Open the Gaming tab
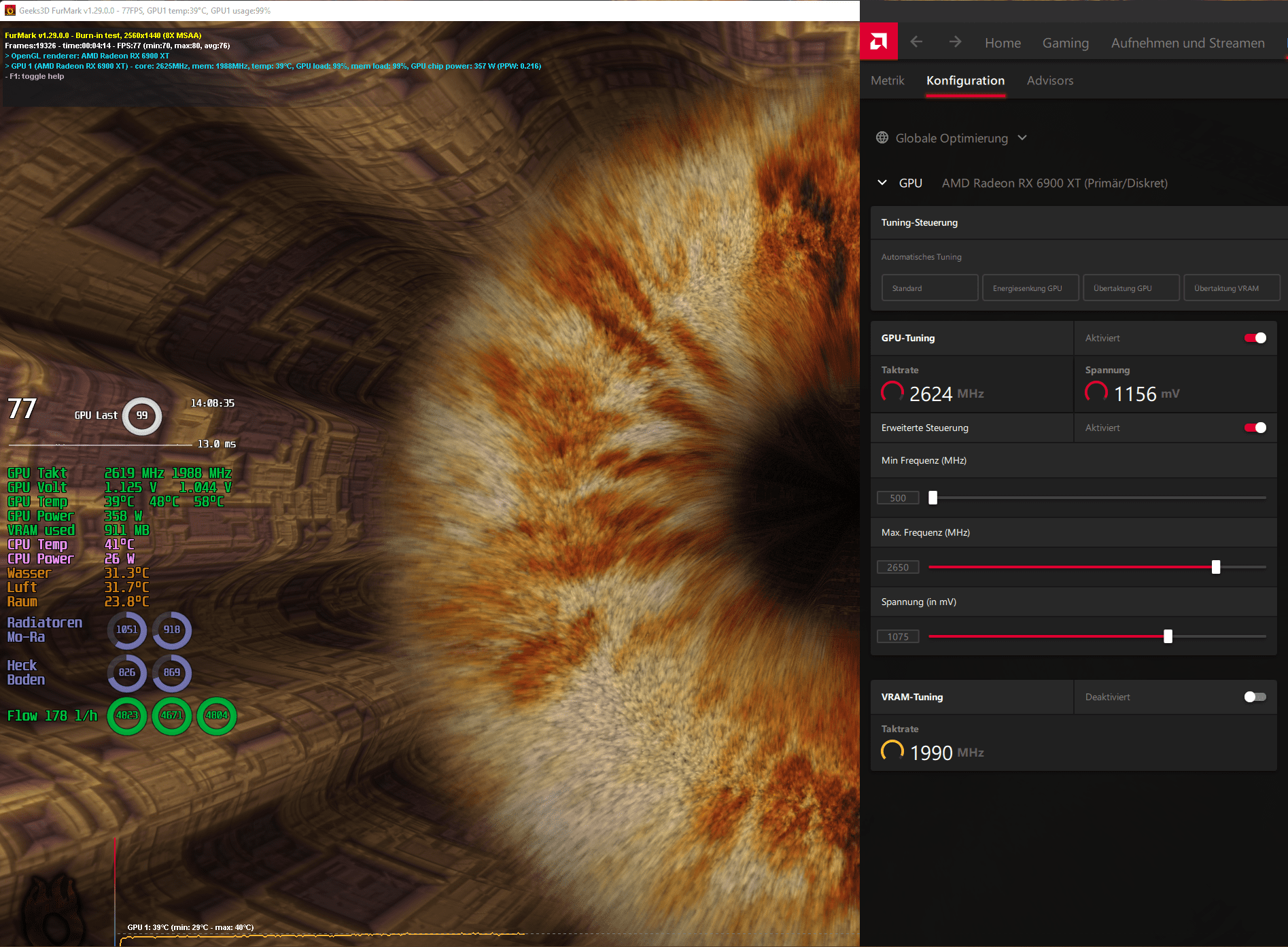Viewport: 1288px width, 947px height. pos(1065,43)
